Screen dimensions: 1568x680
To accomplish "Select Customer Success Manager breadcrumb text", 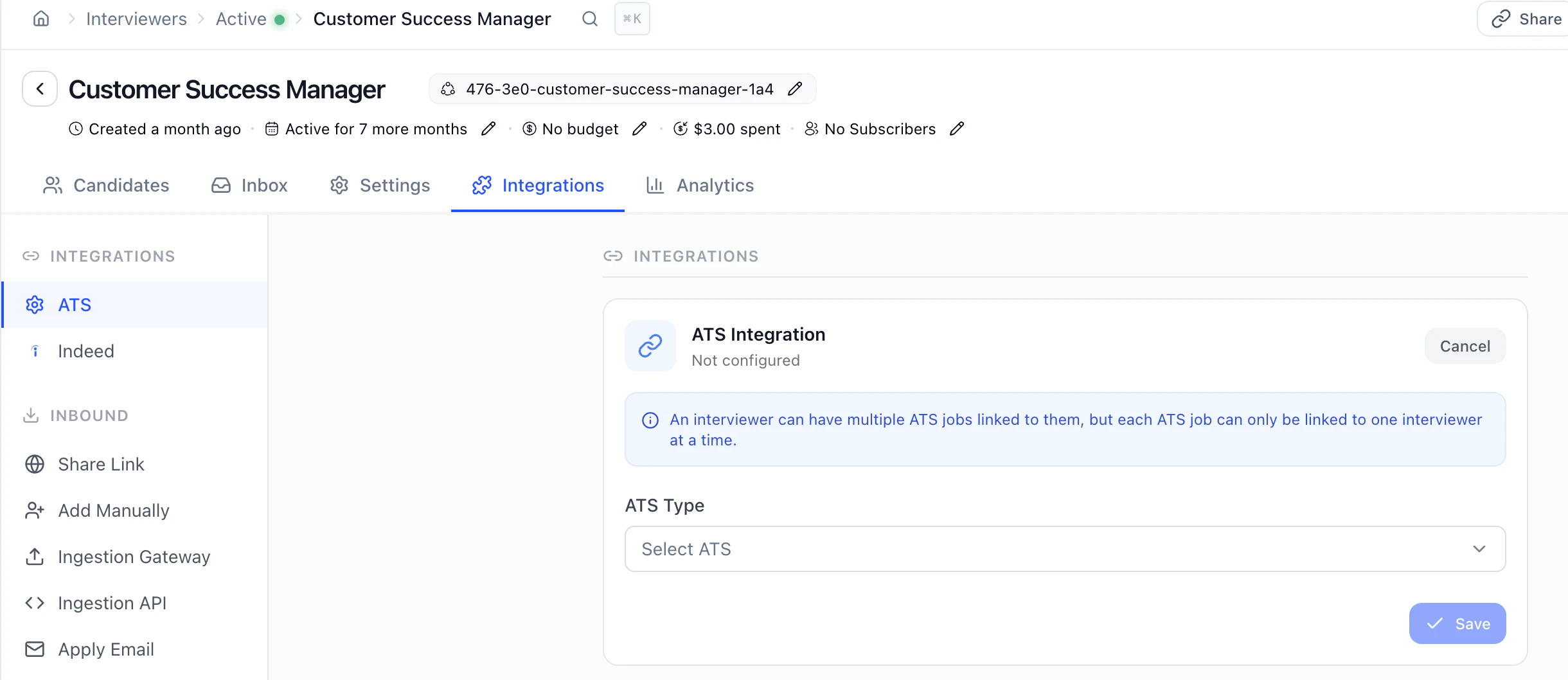I will coord(432,19).
